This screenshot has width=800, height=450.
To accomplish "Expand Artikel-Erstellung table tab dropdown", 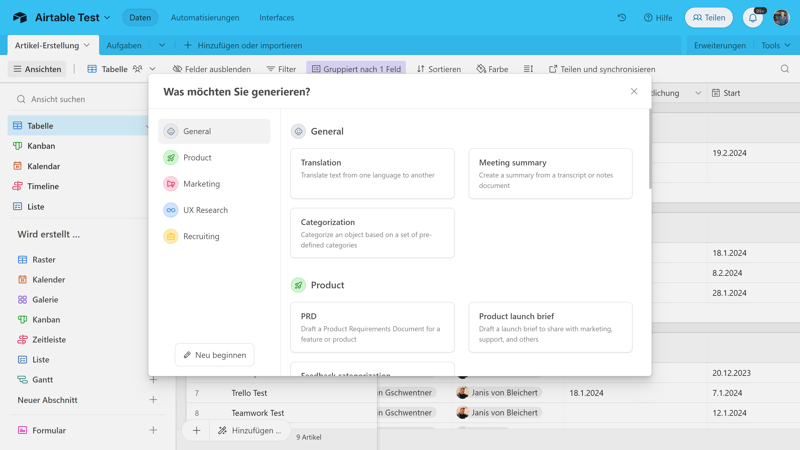I will [87, 45].
